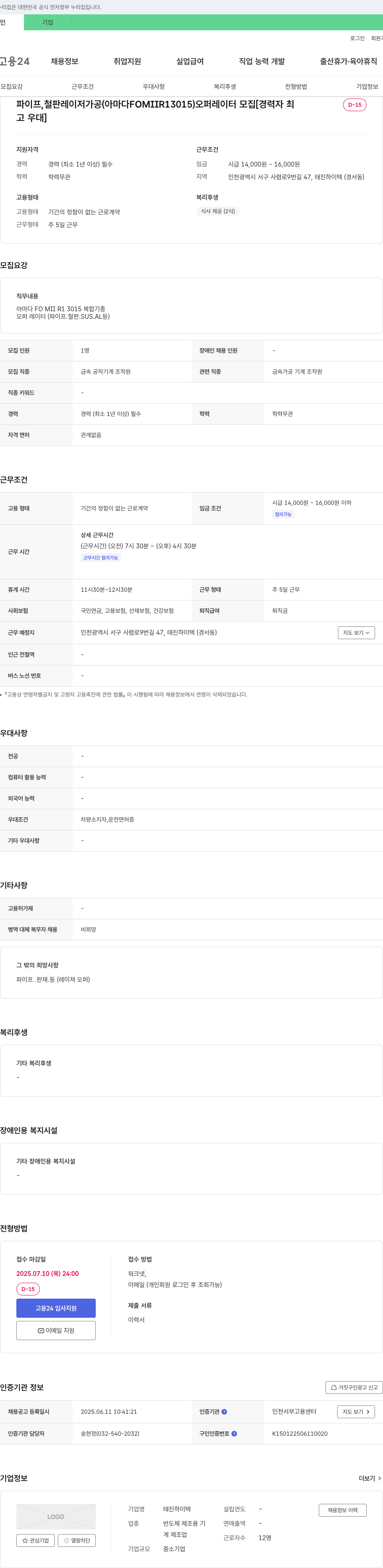Open the 구인인증번호 help question-mark icon
The image size is (383, 1568).
point(234,1433)
